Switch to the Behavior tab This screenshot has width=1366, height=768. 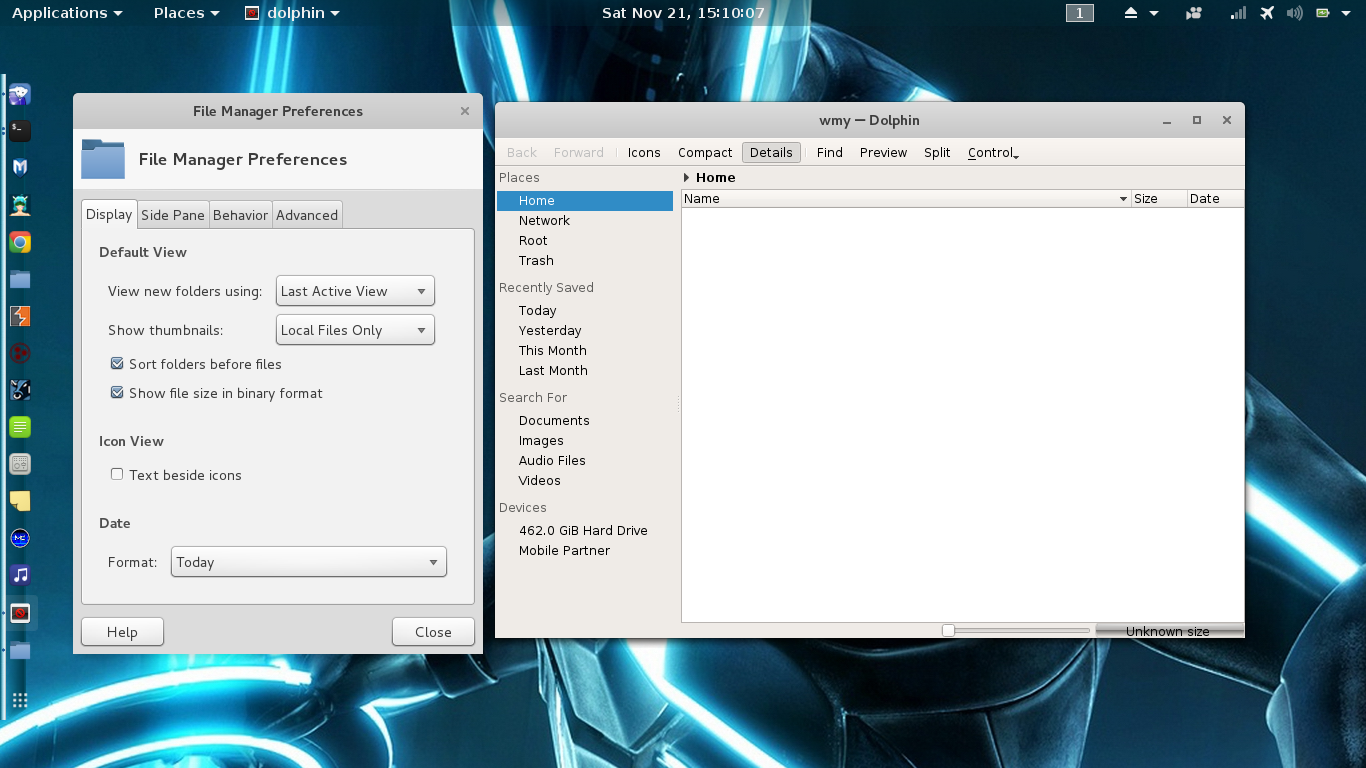pyautogui.click(x=240, y=215)
